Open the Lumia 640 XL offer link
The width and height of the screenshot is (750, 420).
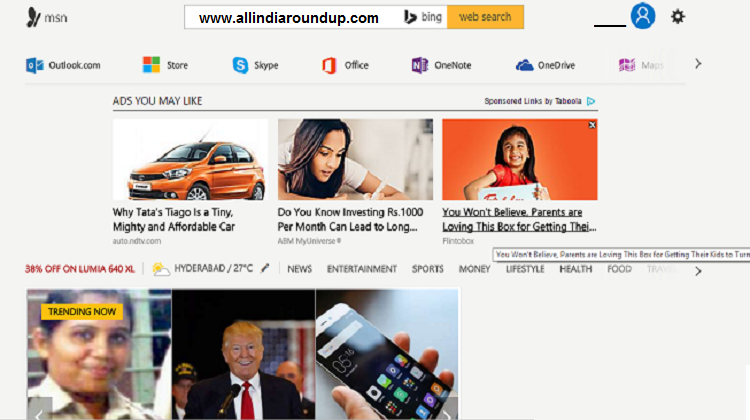click(x=80, y=269)
